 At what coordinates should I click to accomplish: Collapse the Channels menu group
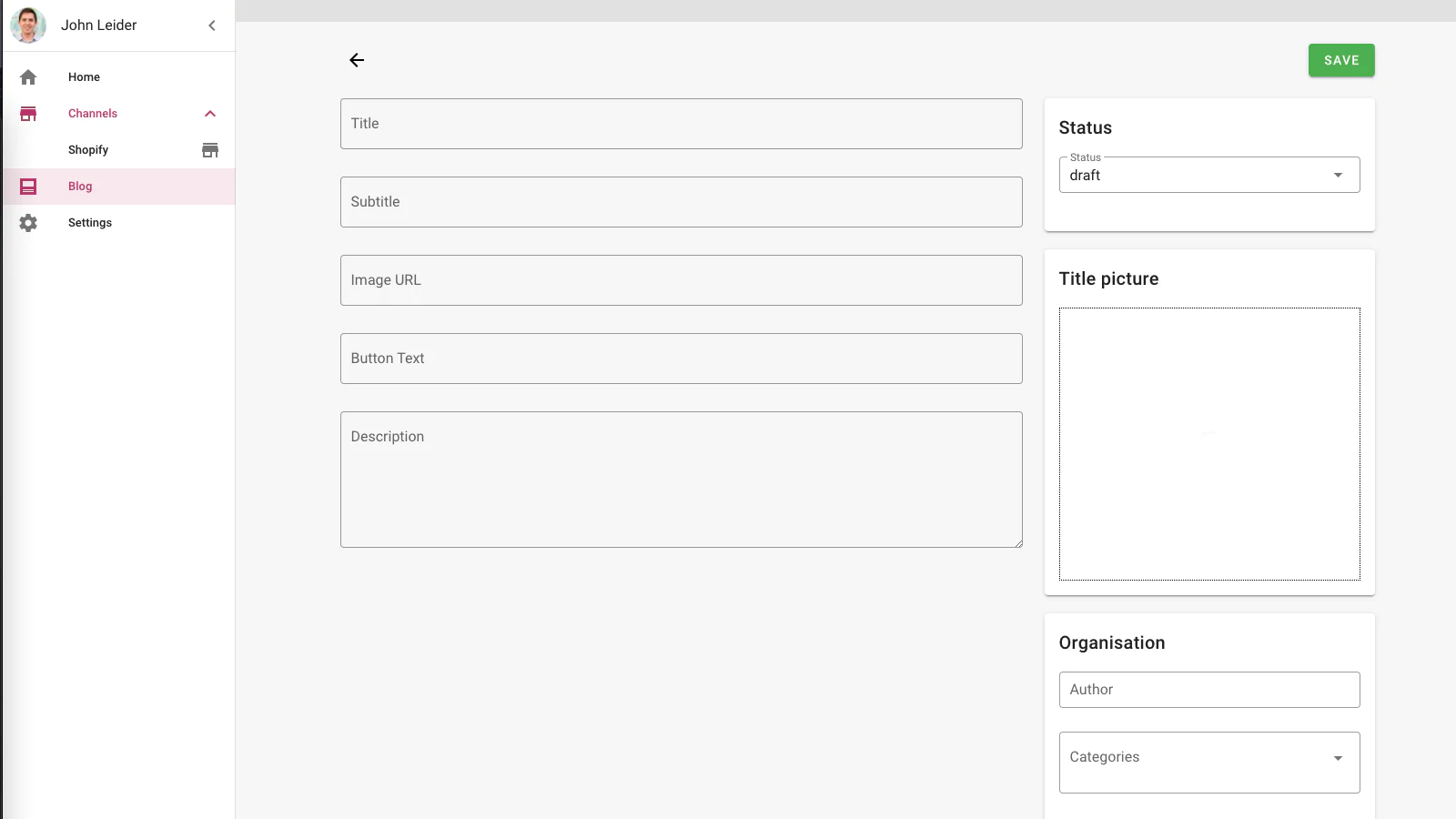[x=210, y=114]
